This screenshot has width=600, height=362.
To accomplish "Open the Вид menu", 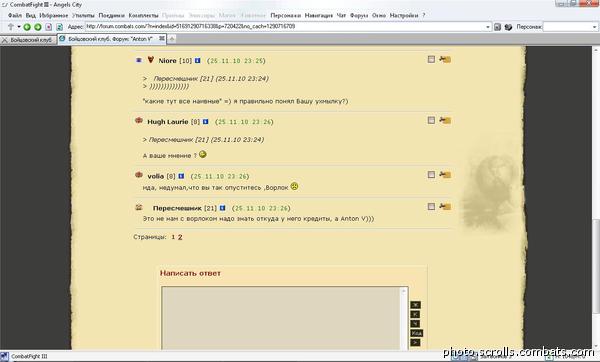I will [x=31, y=16].
